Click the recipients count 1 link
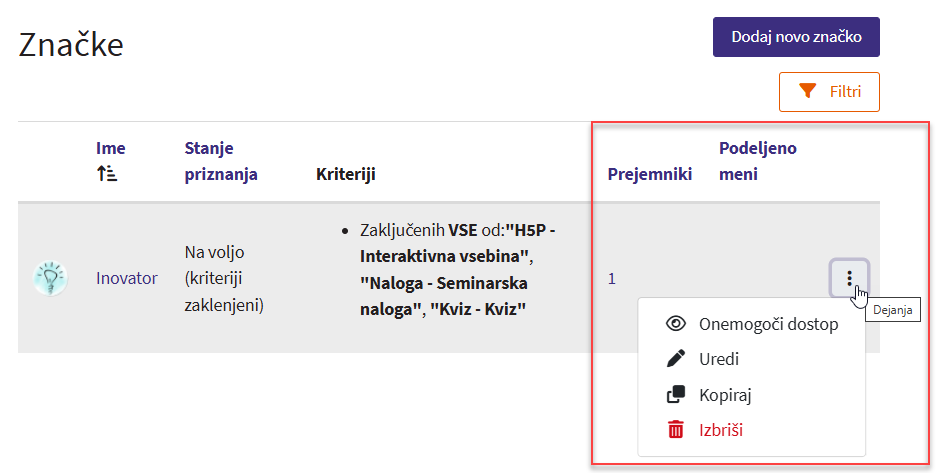The height and width of the screenshot is (473, 936). coord(612,278)
